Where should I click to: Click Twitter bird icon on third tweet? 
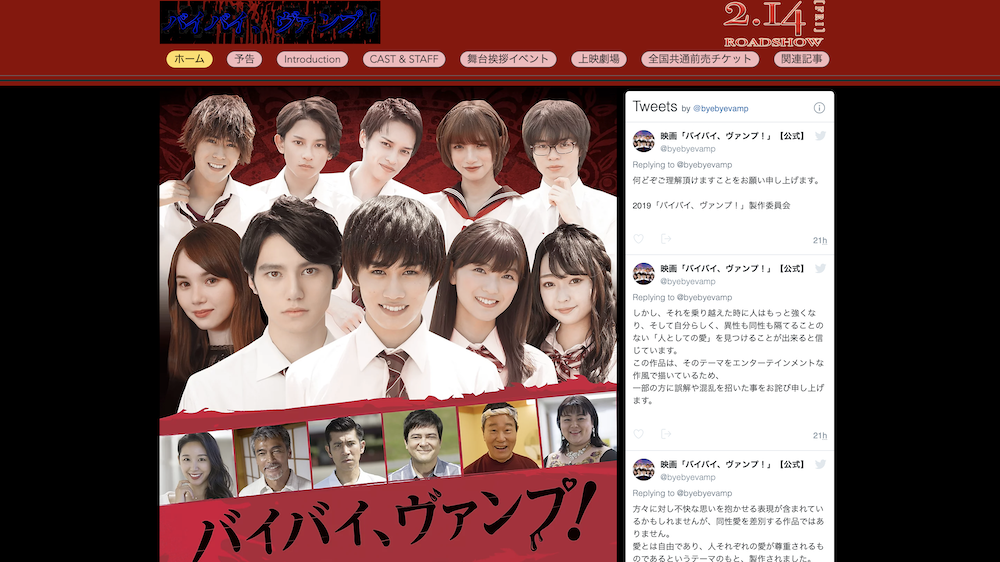tap(820, 464)
